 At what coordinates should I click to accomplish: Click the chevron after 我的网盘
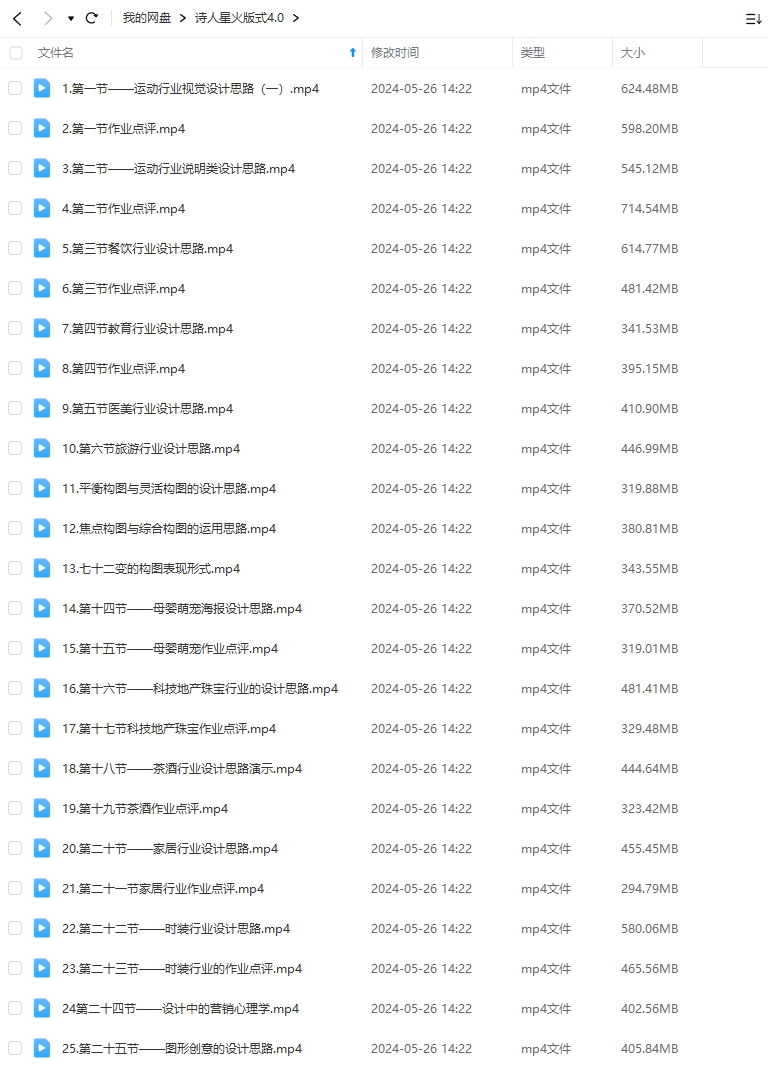(x=182, y=18)
